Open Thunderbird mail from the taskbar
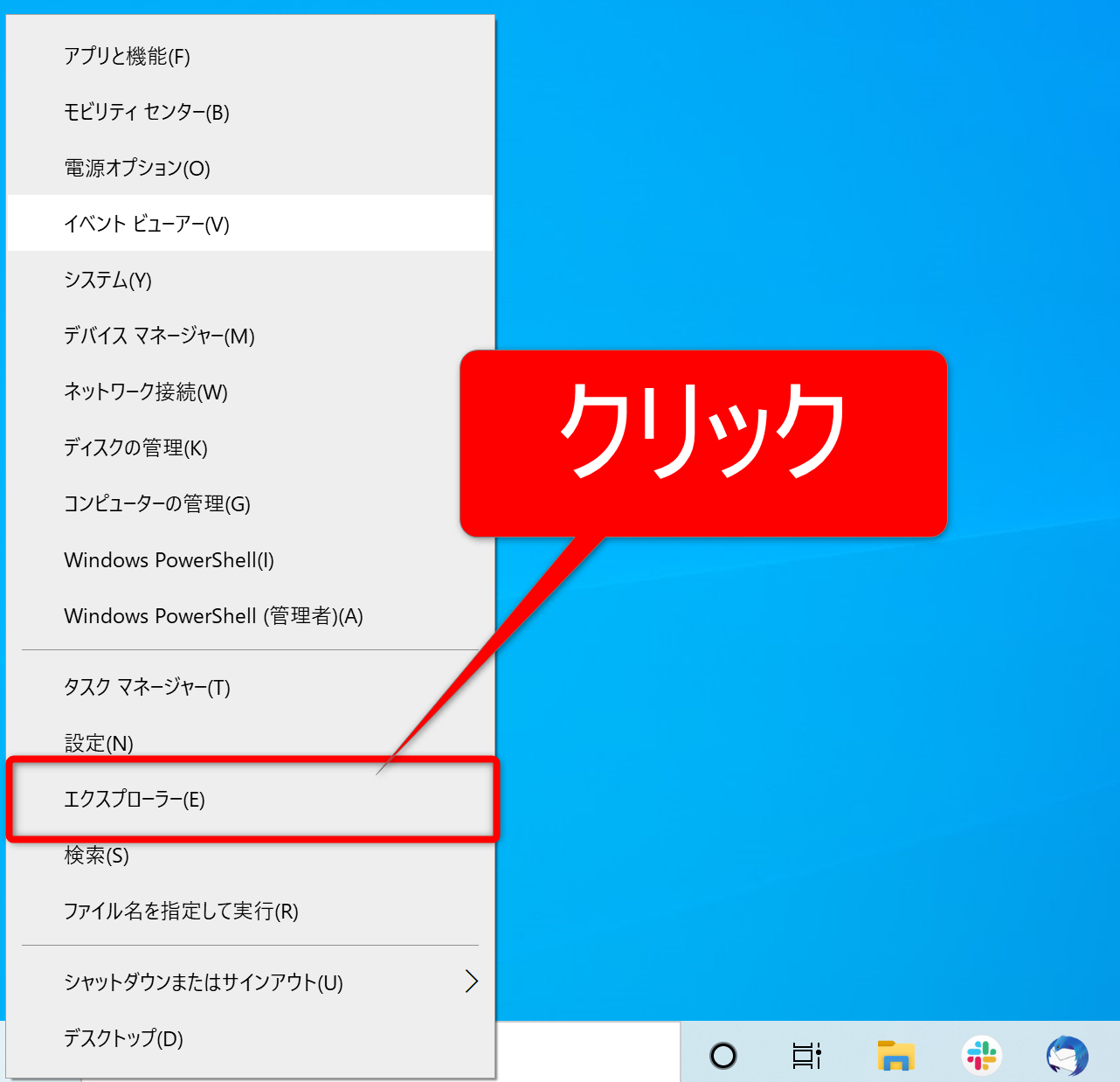 [x=1067, y=1056]
